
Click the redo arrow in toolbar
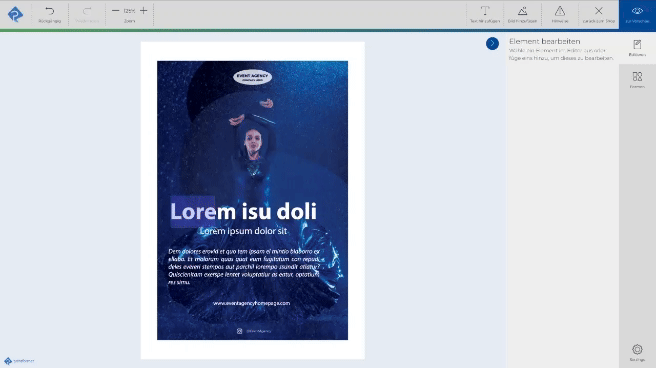tap(87, 14)
